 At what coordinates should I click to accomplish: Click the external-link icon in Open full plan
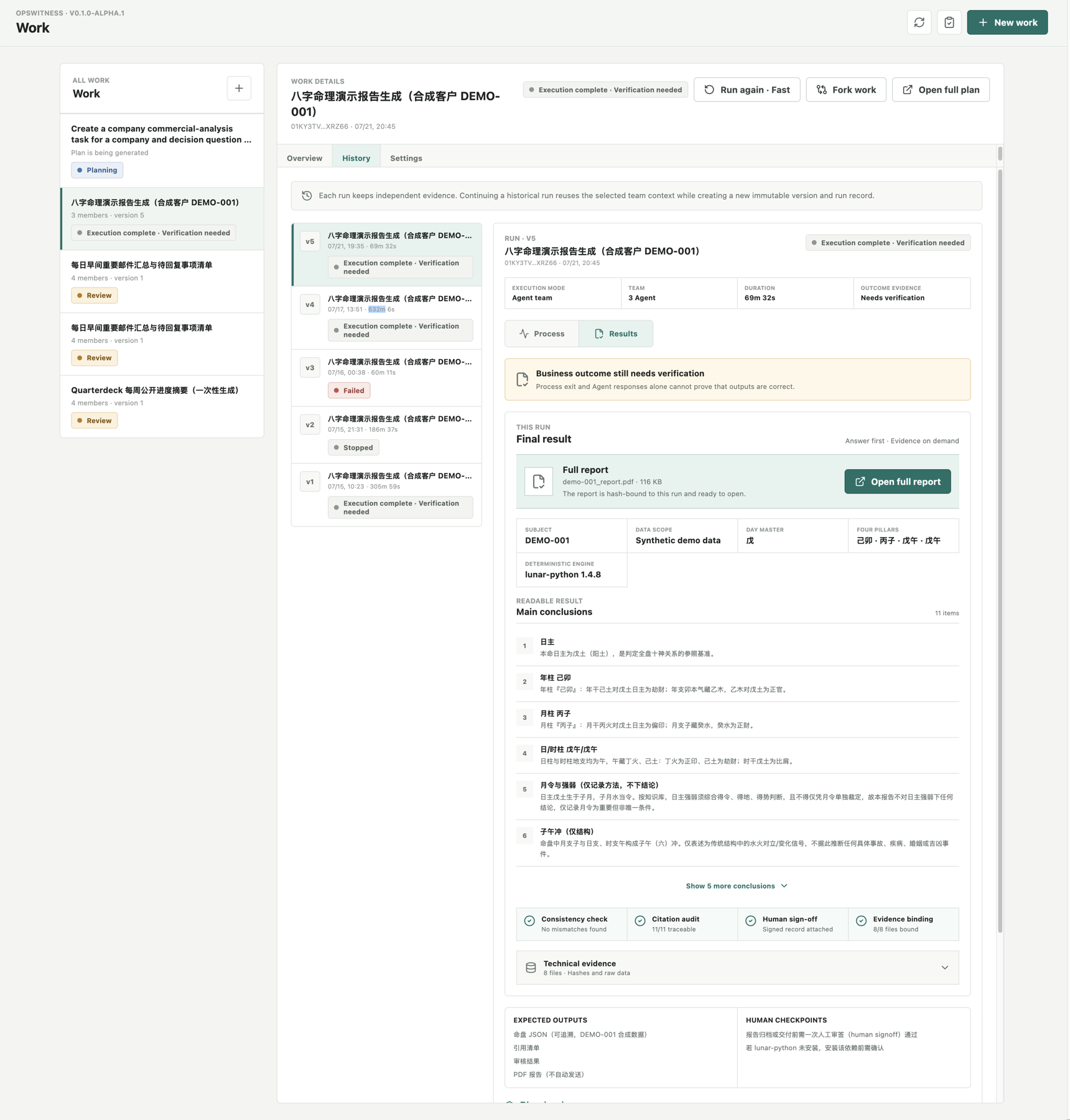click(908, 90)
